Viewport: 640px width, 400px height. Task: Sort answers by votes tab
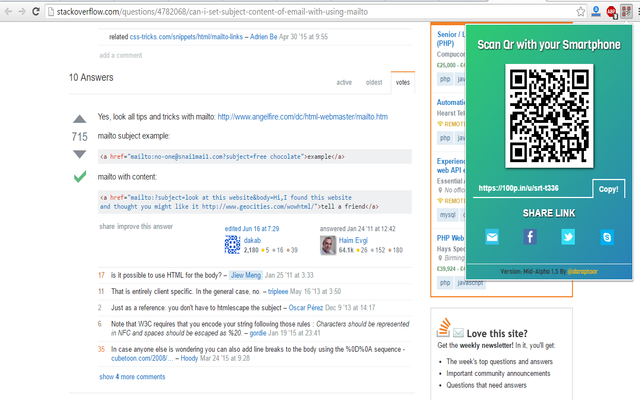coord(402,82)
